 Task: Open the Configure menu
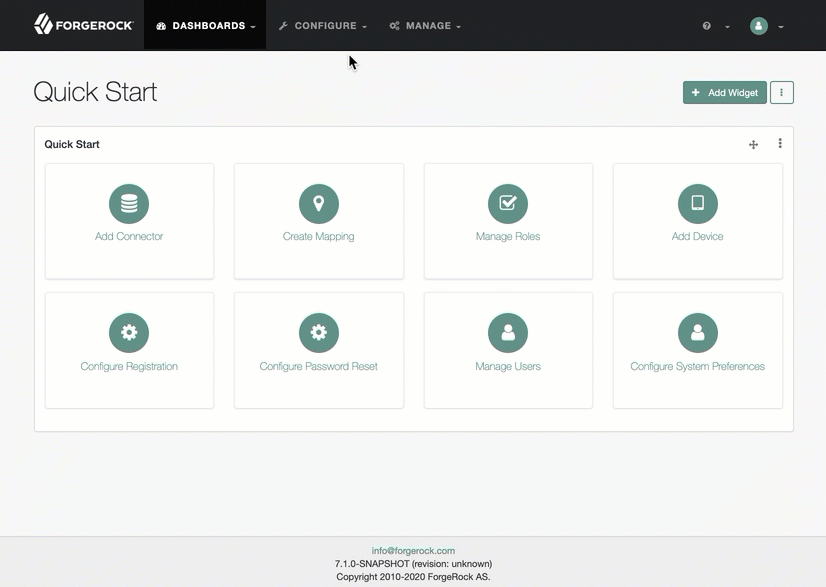[x=323, y=26]
